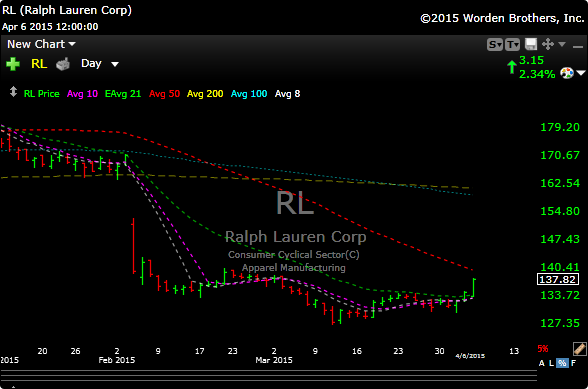Image resolution: width=588 pixels, height=389 pixels.
Task: Click the Avg 50 legend label
Action: coord(164,94)
